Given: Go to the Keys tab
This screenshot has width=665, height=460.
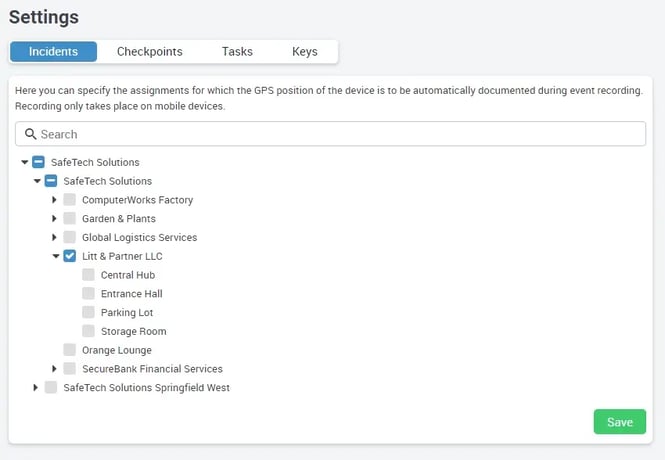Looking at the screenshot, I should point(305,51).
